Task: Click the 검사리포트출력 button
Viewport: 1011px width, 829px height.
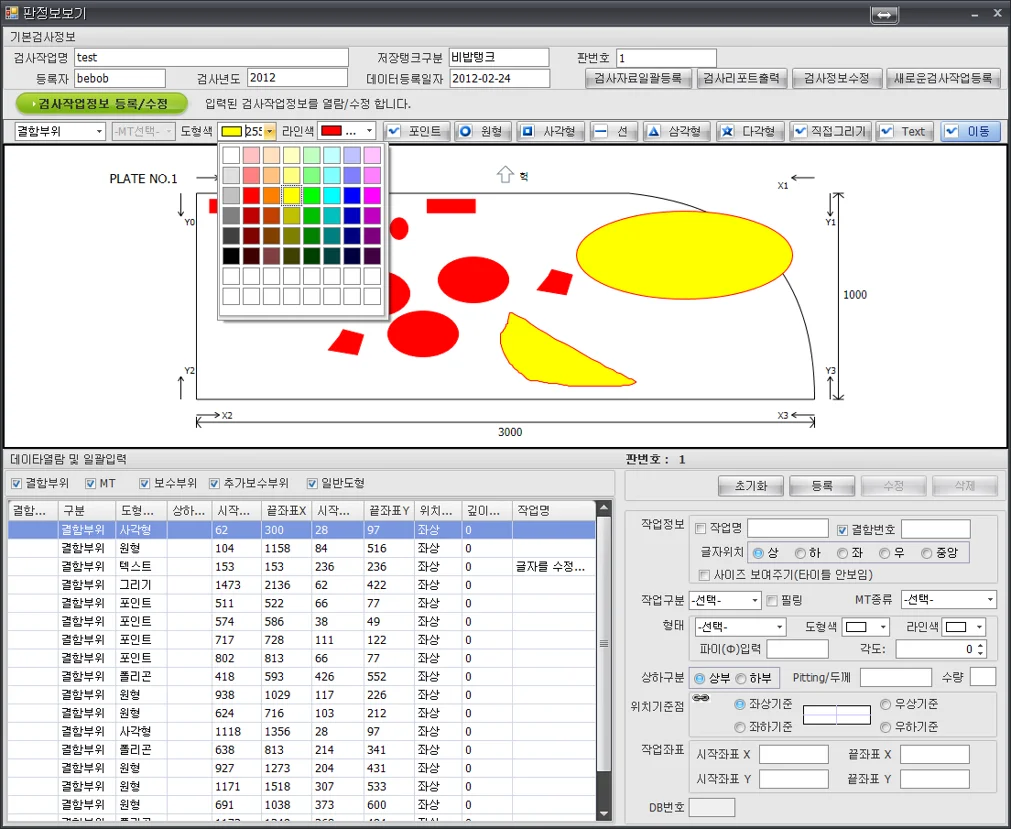Action: tap(741, 79)
